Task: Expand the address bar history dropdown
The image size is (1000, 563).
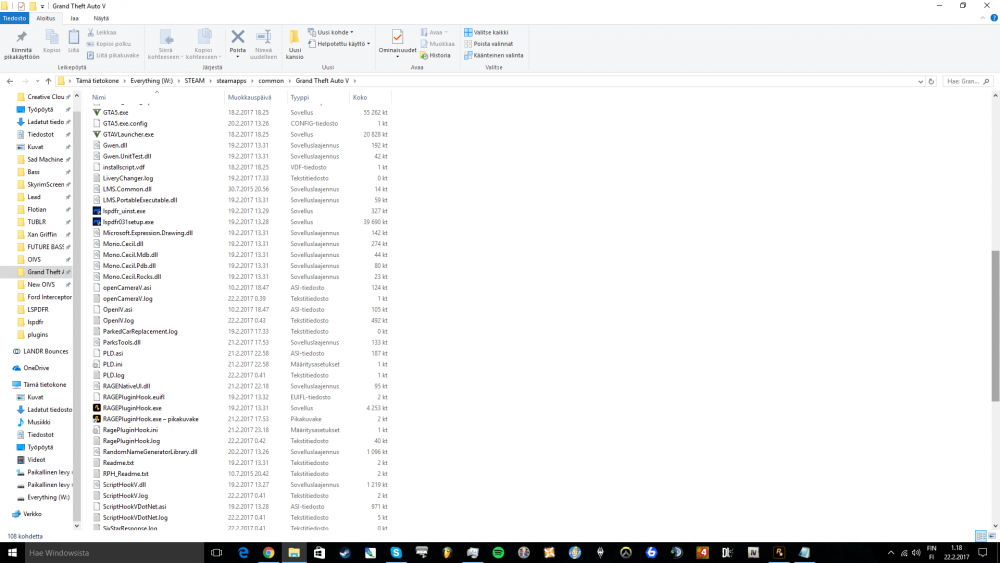Action: coord(920,81)
